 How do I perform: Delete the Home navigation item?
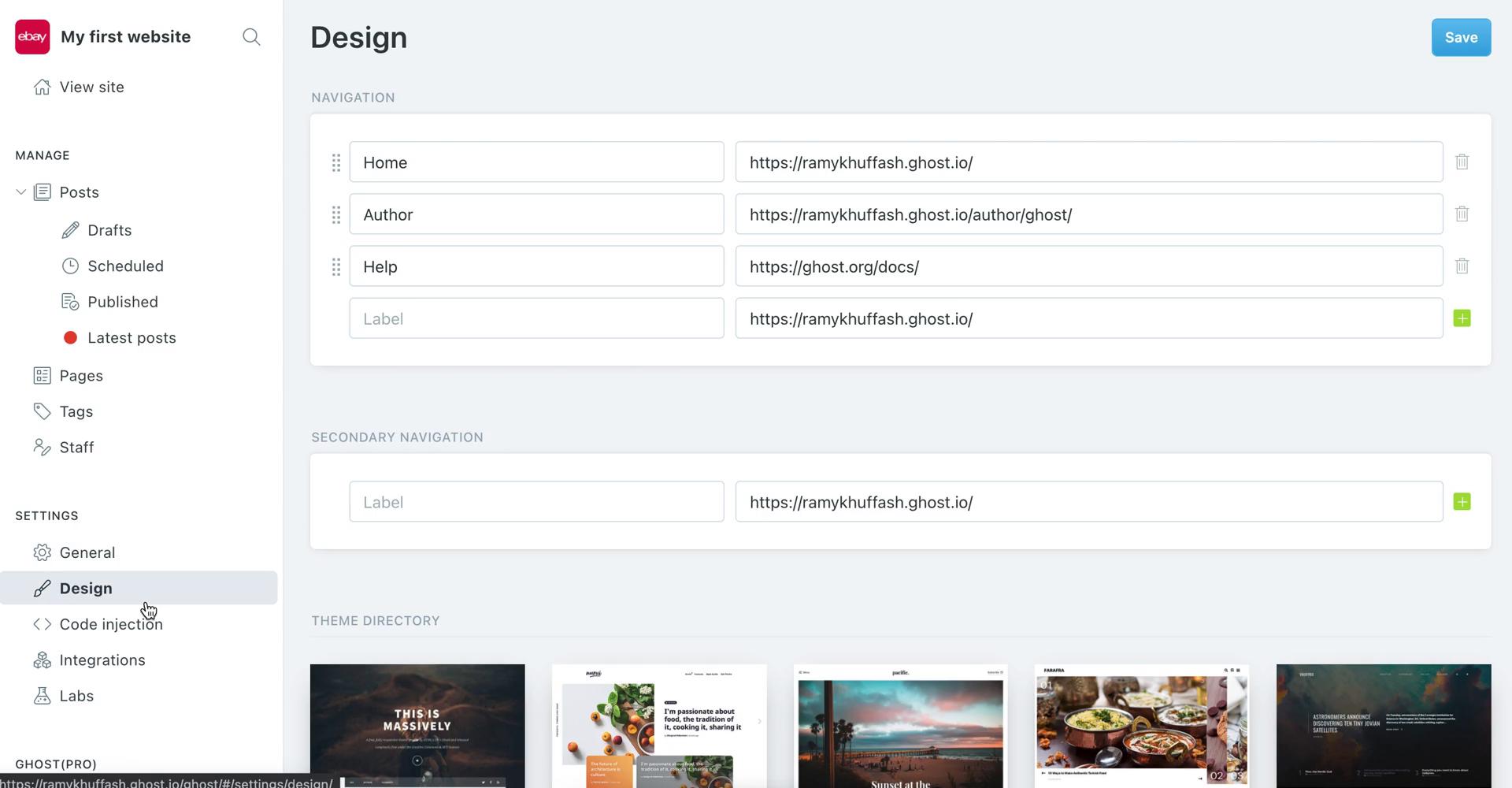1462,162
